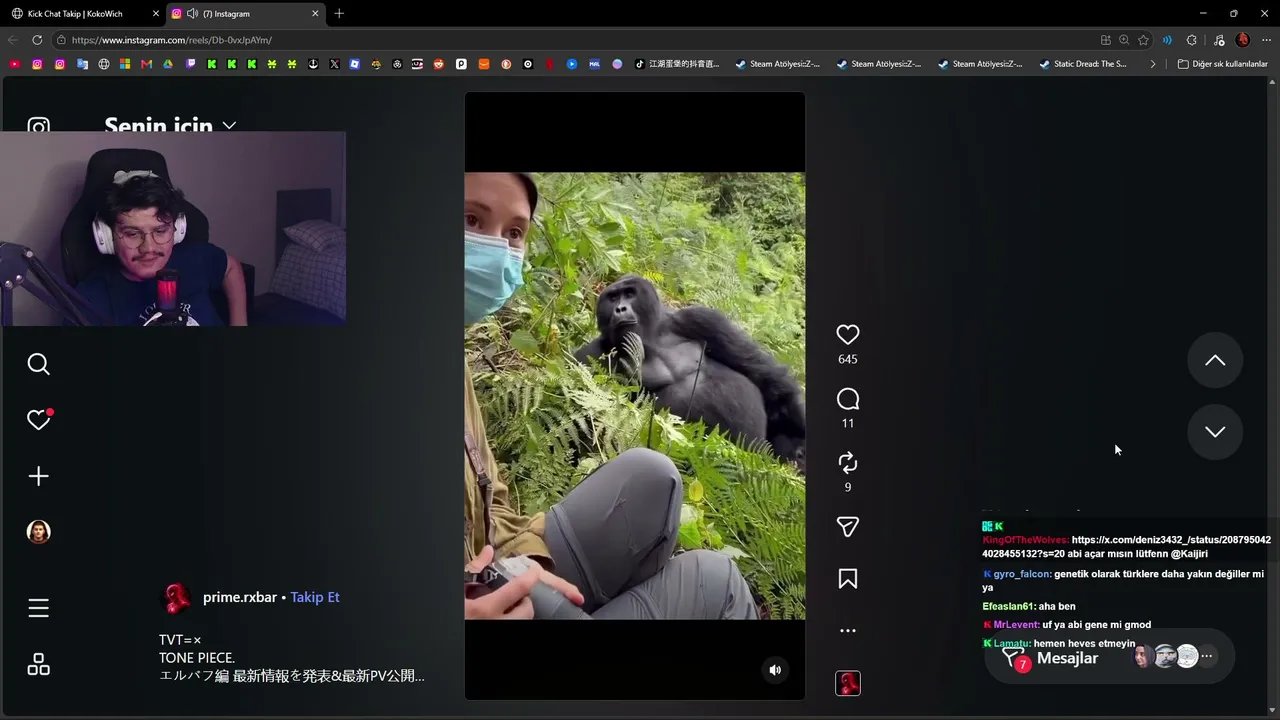Open the Static Dread bookmark

coord(1084,64)
